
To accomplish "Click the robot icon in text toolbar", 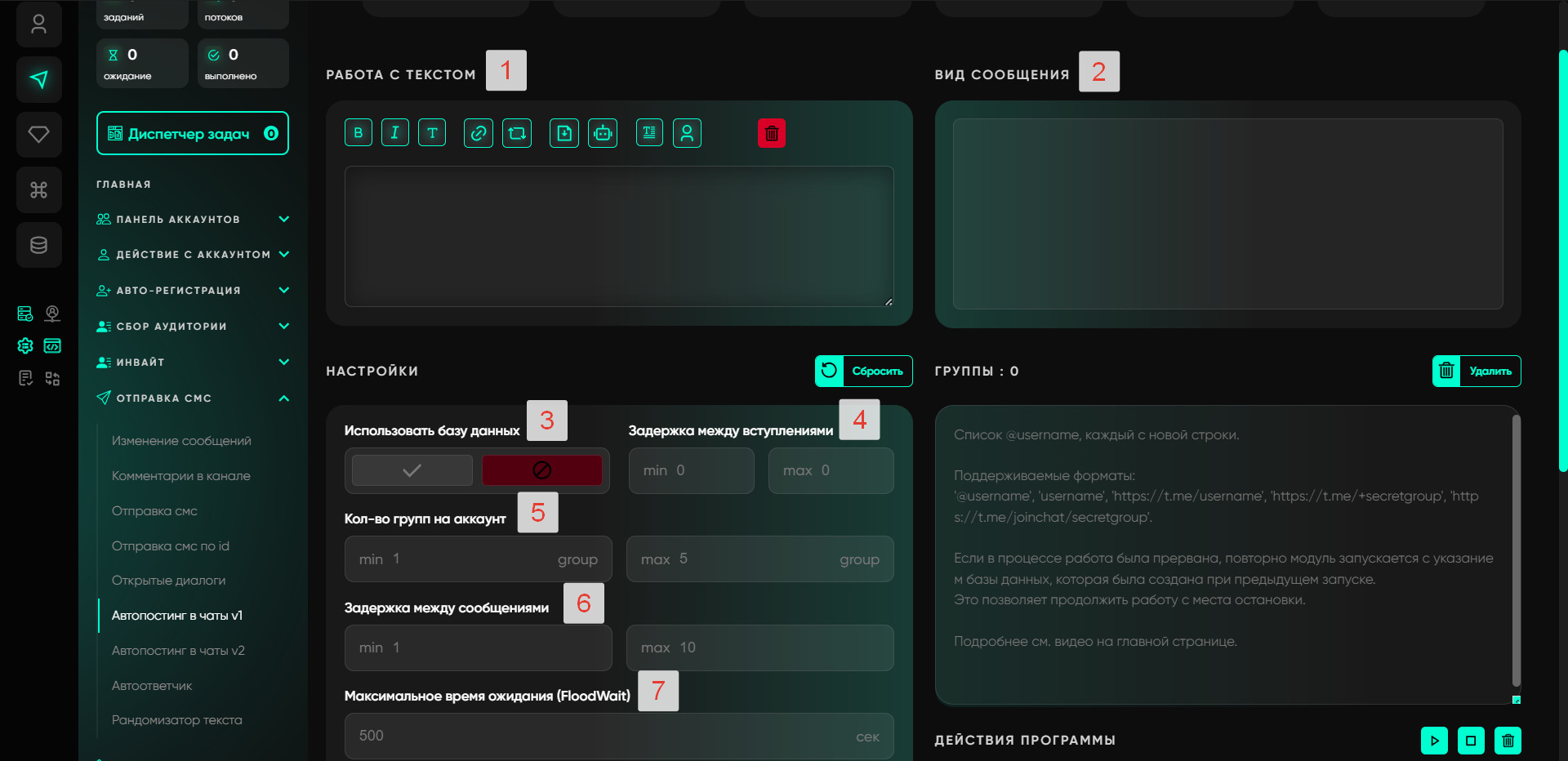I will tap(603, 133).
